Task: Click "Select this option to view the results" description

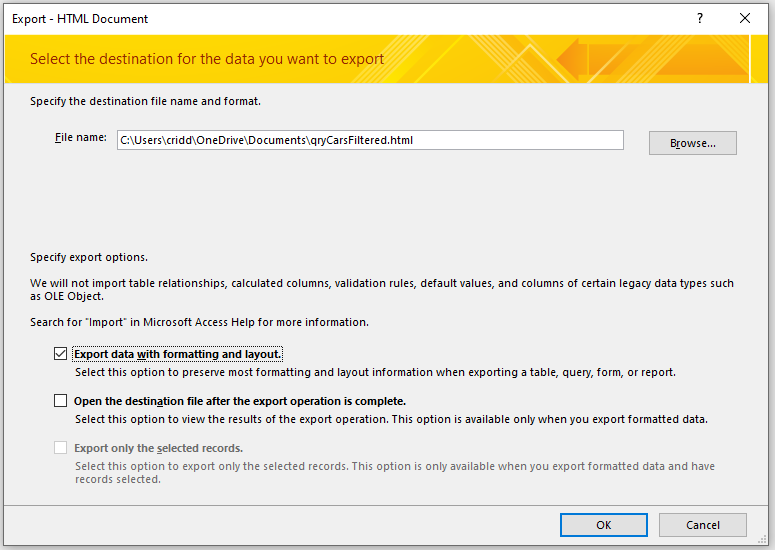Action: tap(391, 419)
